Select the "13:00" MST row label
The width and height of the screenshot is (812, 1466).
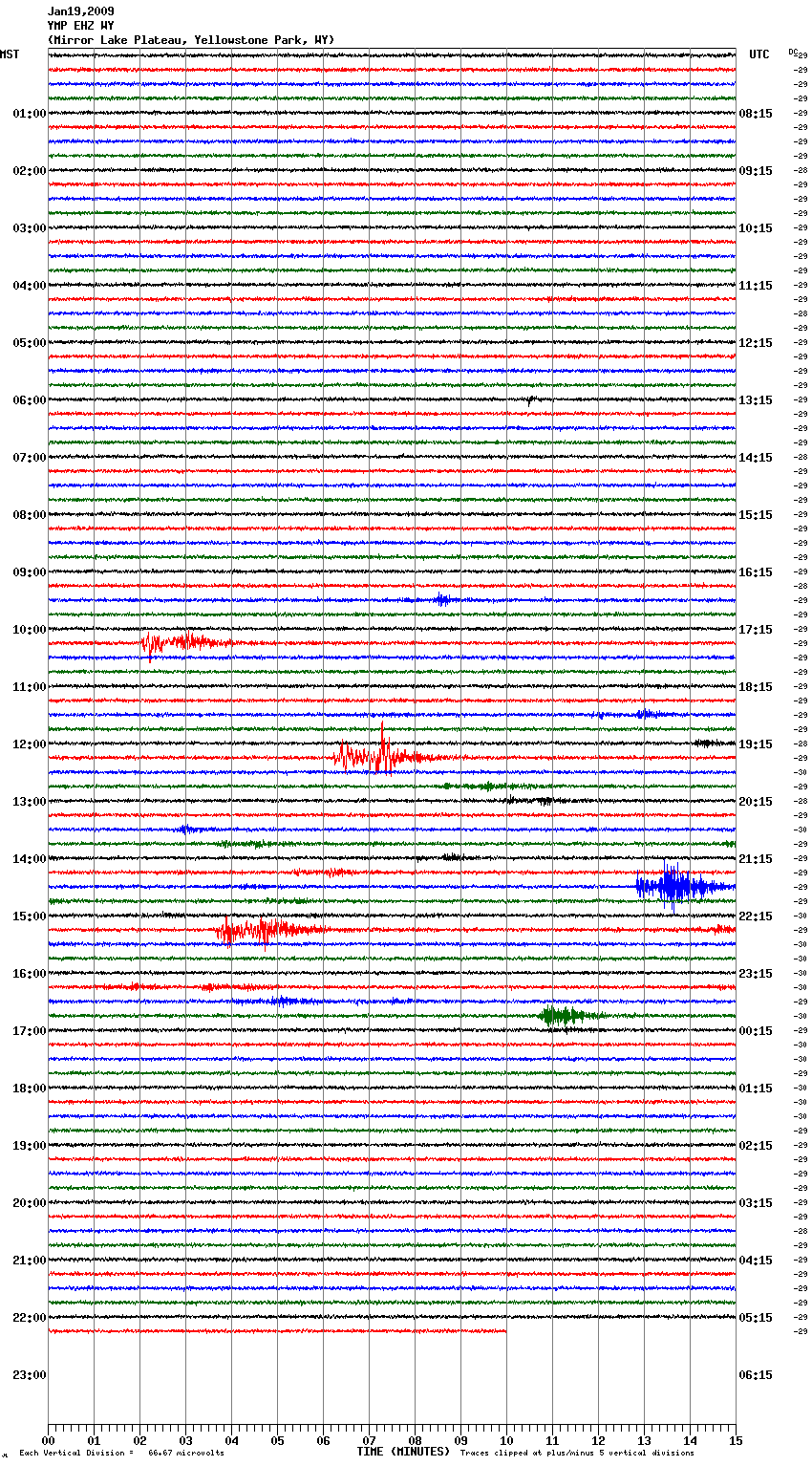point(30,802)
